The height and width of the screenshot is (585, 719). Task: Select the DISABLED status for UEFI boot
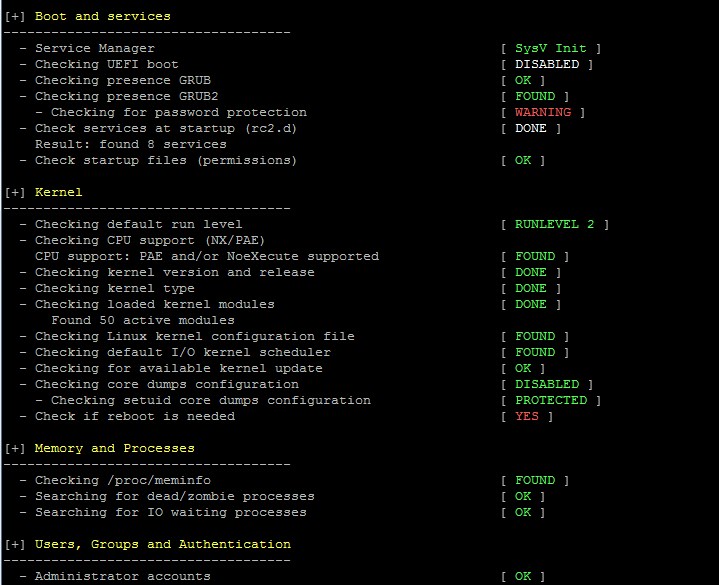546,64
